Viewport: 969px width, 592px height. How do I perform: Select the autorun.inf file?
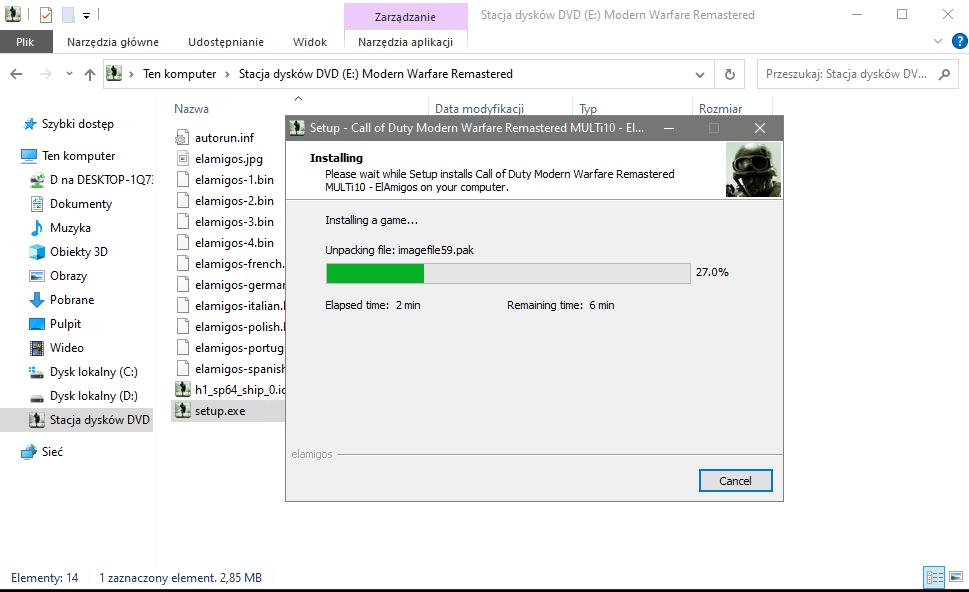[224, 137]
